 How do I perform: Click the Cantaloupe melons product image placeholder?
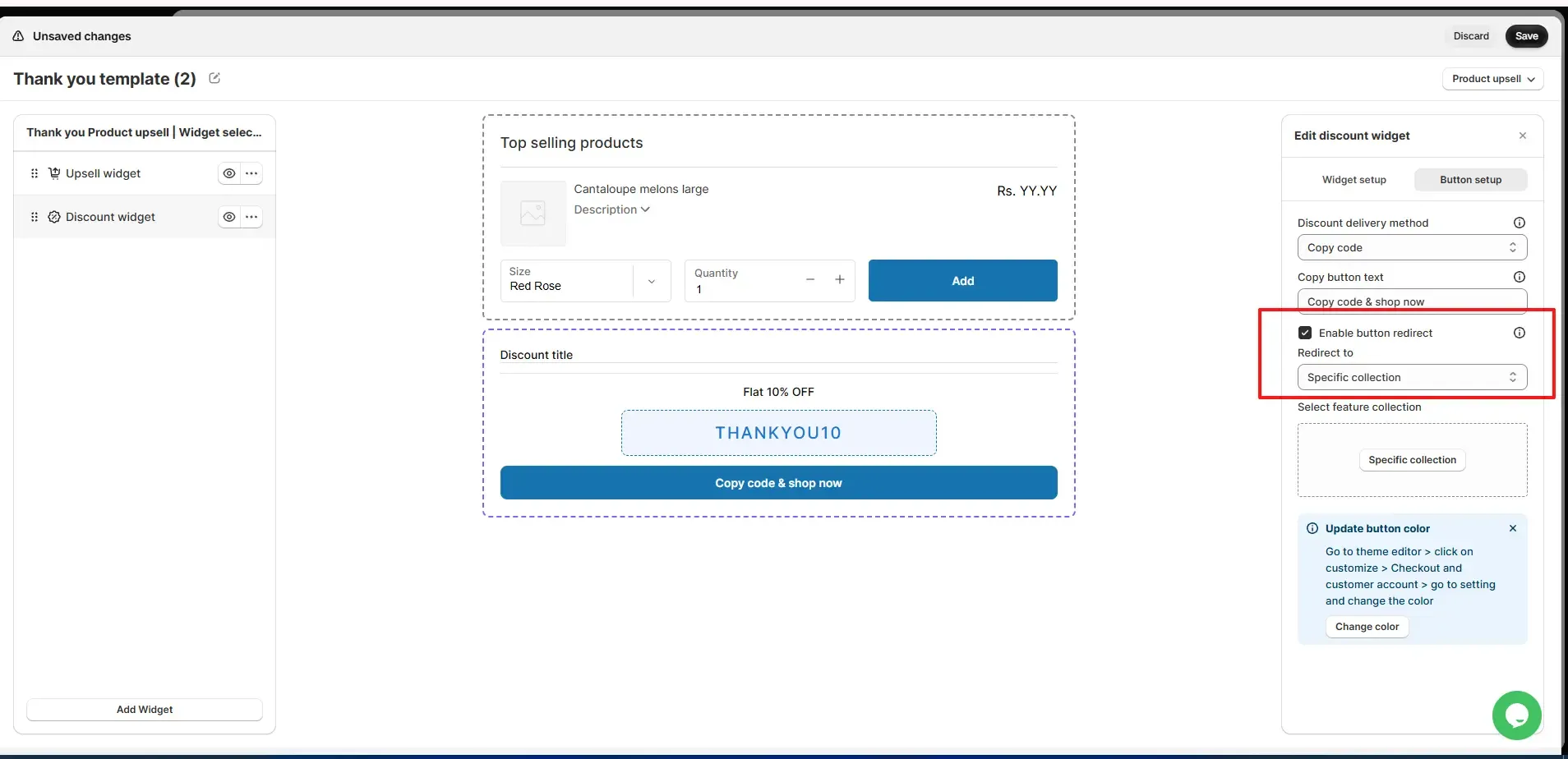tap(533, 214)
